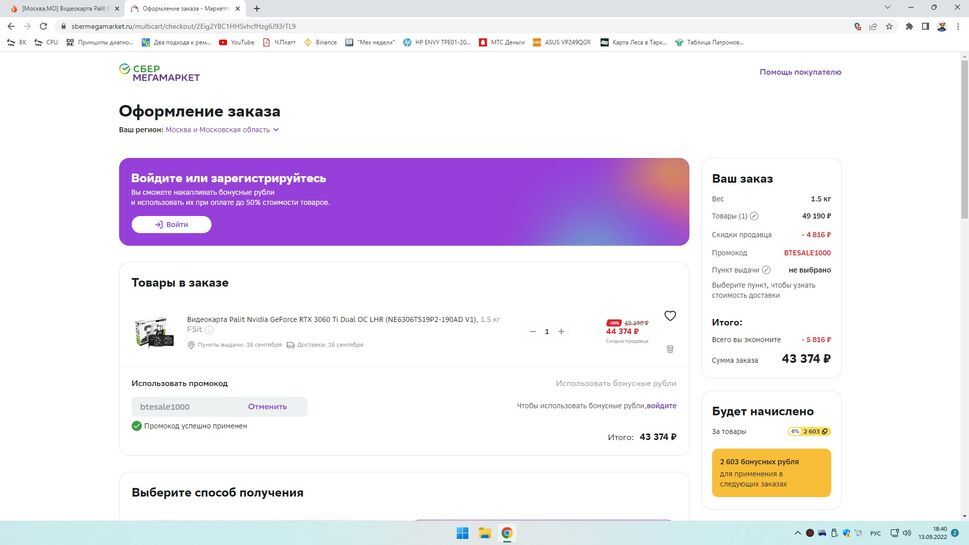The height and width of the screenshot is (545, 969).
Task: Reload the page with the browser refresh icon
Action: click(43, 26)
